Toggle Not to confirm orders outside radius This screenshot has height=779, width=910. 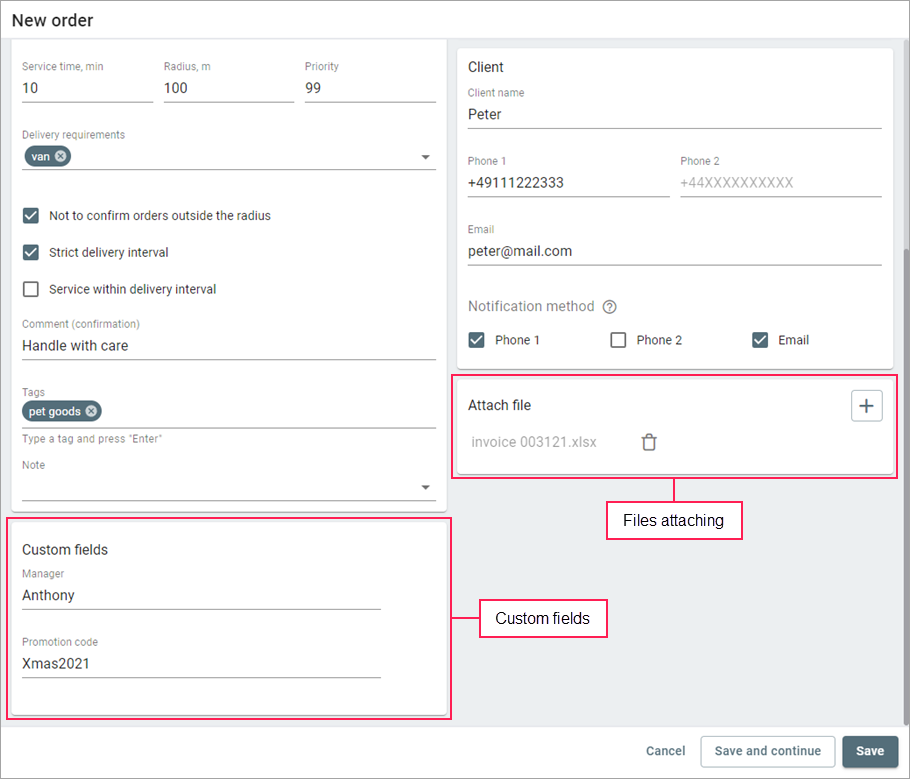[31, 215]
